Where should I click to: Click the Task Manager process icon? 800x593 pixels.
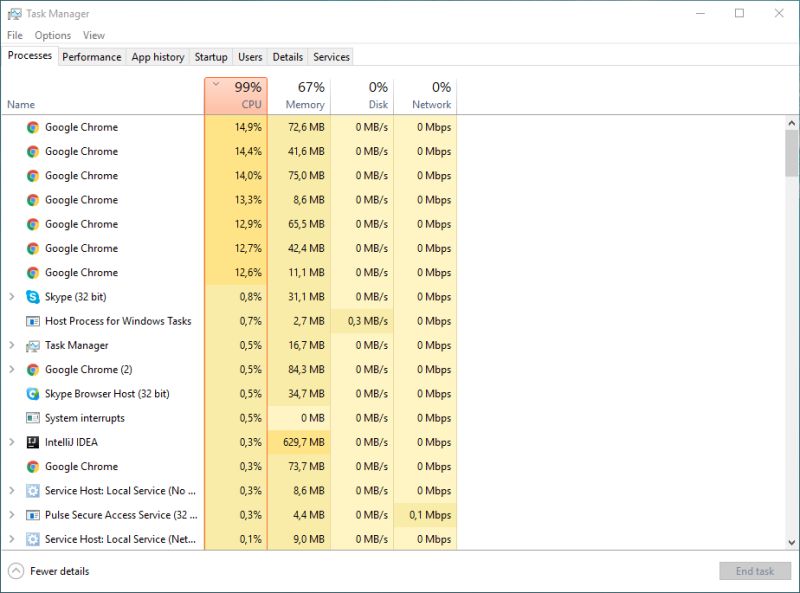coord(32,345)
